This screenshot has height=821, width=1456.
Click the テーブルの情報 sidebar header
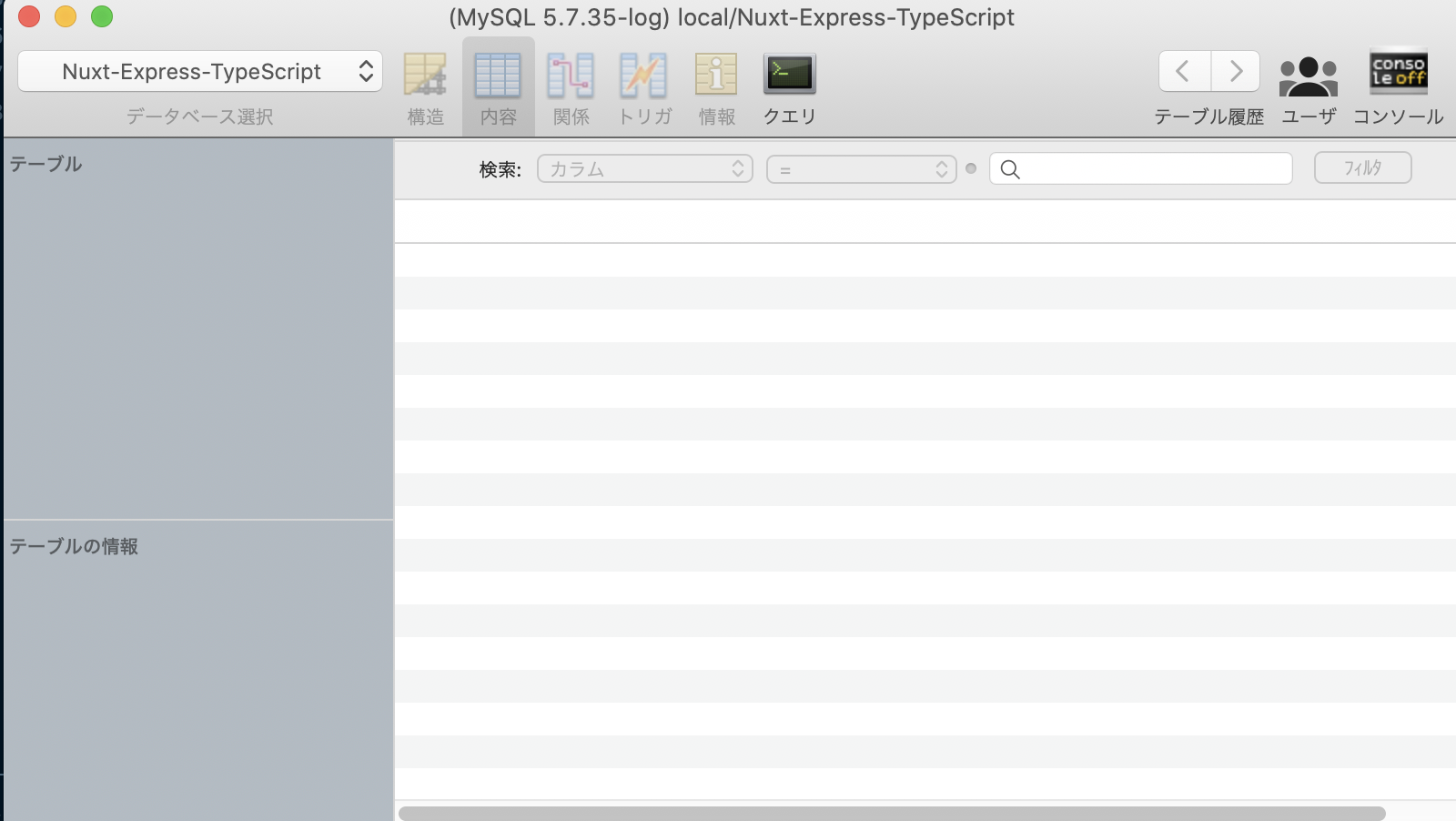click(74, 546)
